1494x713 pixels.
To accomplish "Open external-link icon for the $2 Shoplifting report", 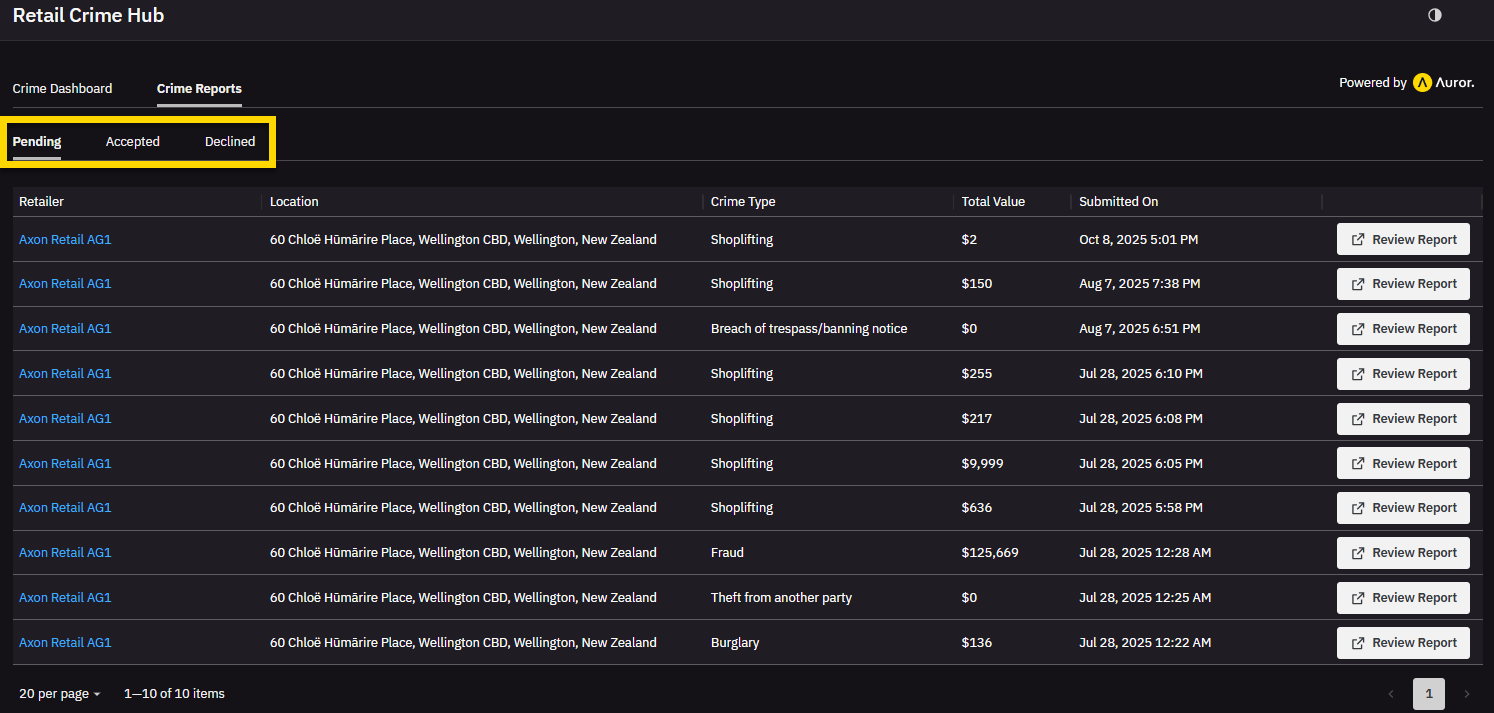I will (x=1358, y=240).
